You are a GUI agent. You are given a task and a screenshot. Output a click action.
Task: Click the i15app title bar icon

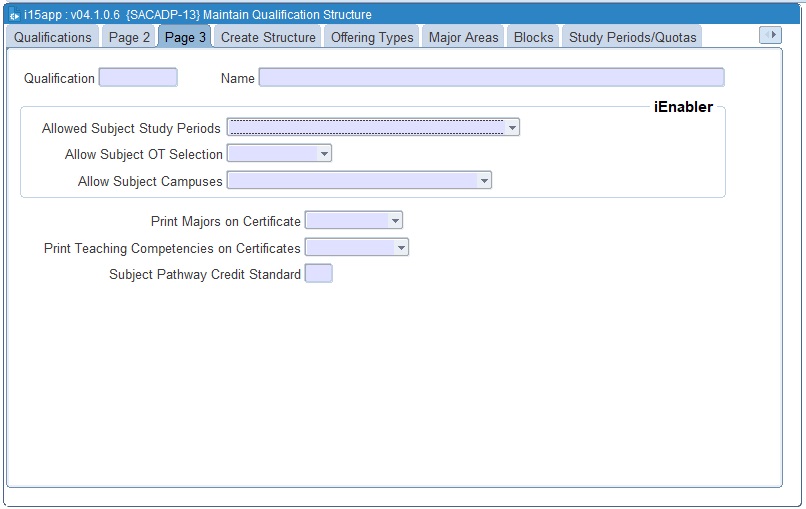[13, 15]
